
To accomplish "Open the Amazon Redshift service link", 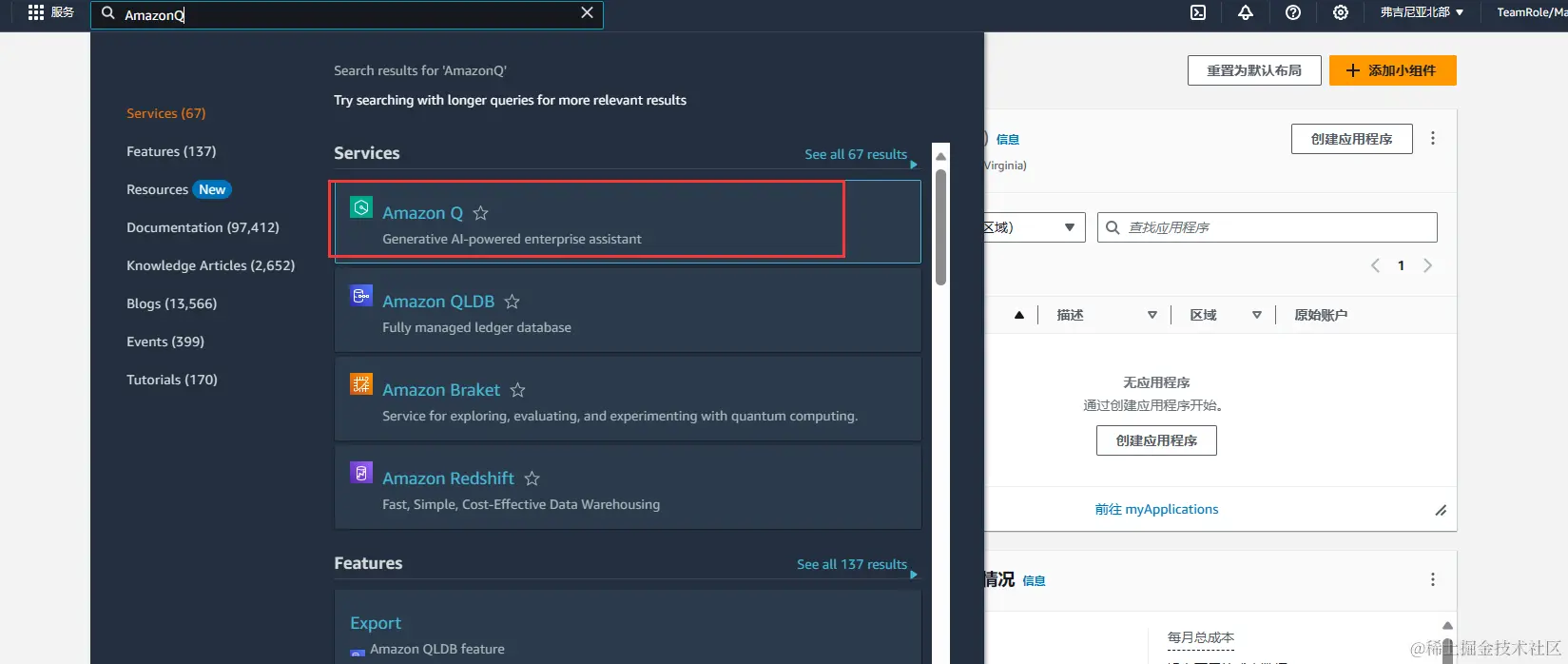I will point(448,478).
